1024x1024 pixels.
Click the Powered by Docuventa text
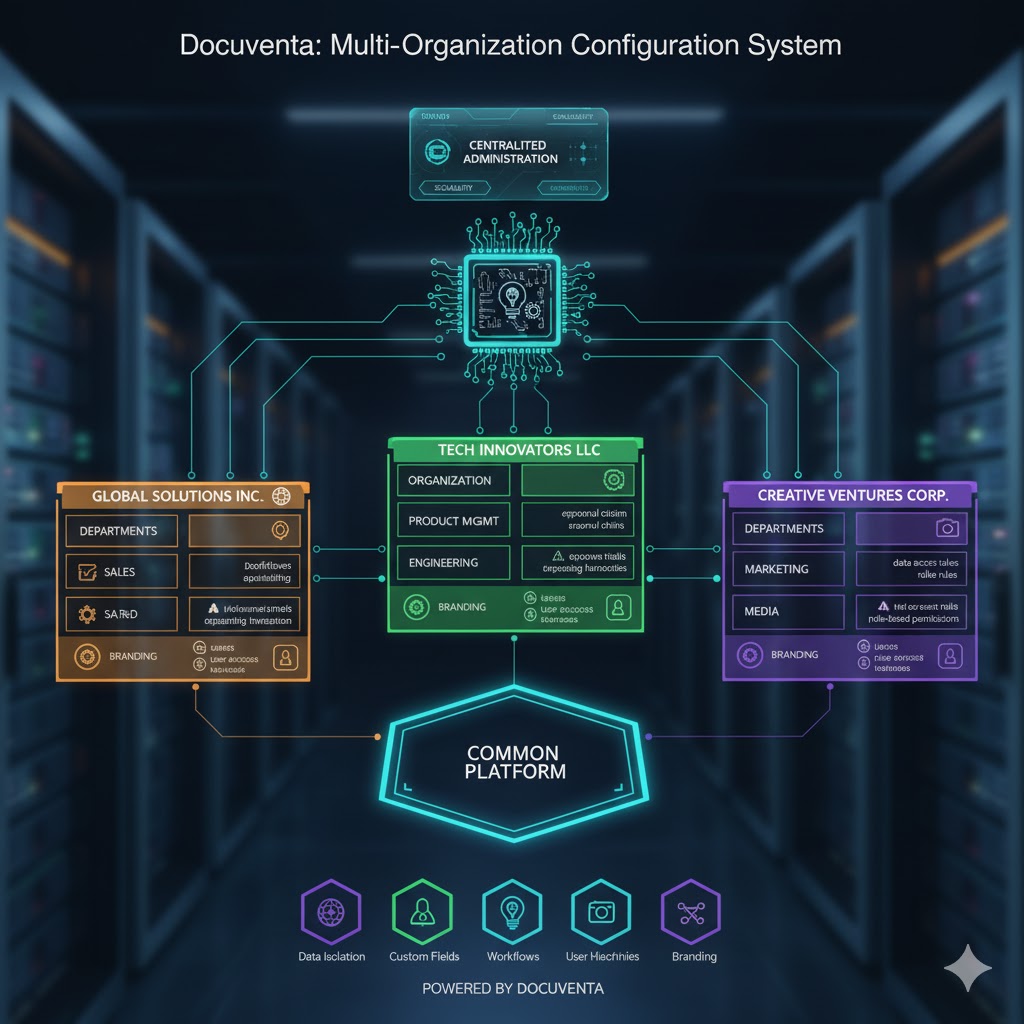point(512,989)
